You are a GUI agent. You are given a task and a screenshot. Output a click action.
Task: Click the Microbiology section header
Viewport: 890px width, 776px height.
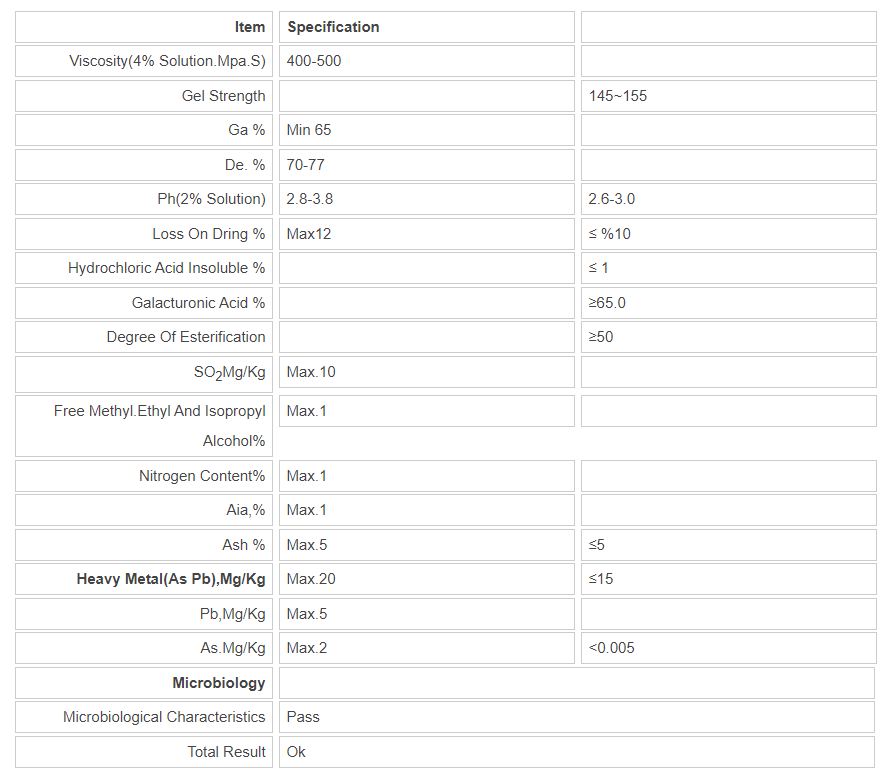(x=219, y=683)
